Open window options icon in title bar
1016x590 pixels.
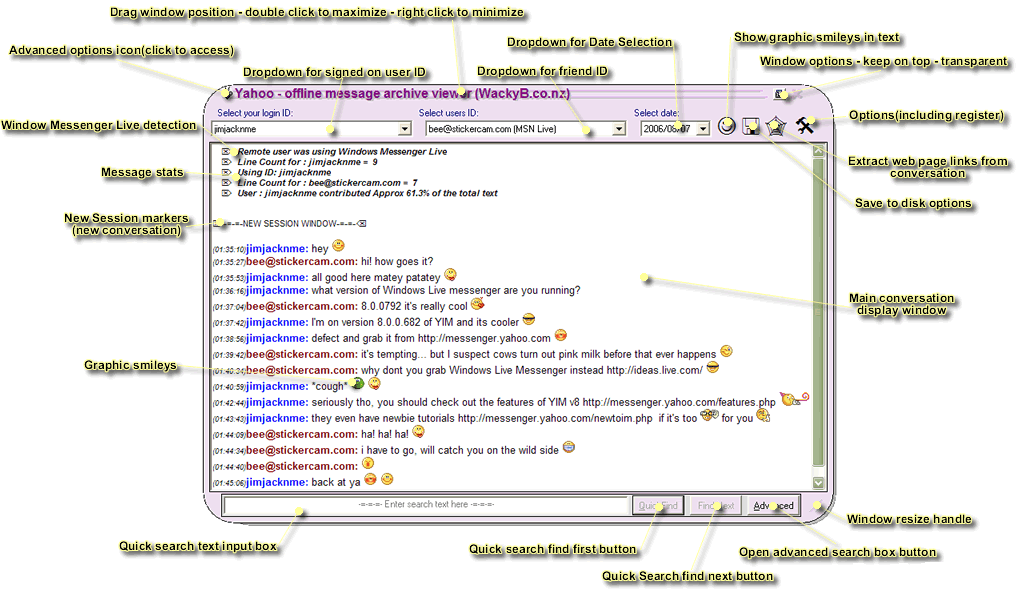(781, 95)
